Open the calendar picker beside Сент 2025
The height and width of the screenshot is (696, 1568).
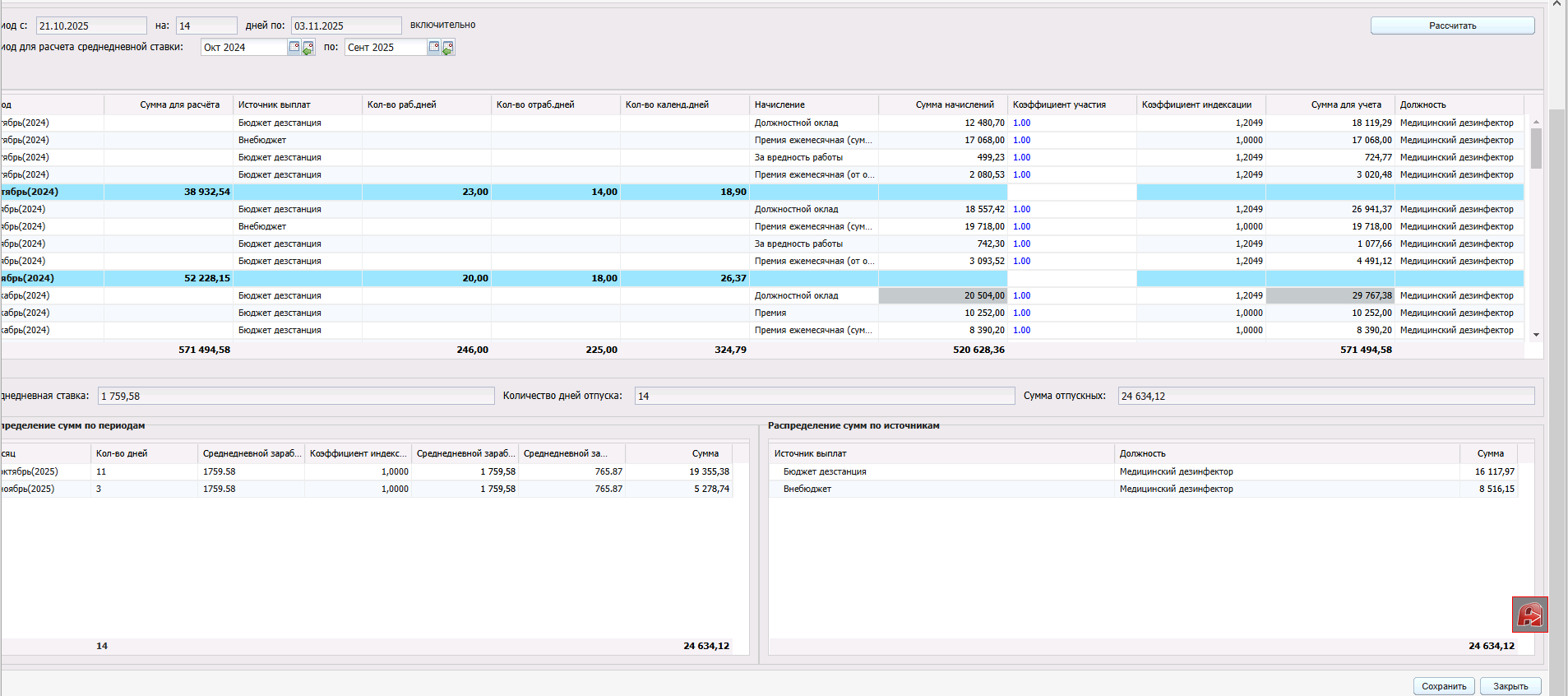[x=434, y=47]
